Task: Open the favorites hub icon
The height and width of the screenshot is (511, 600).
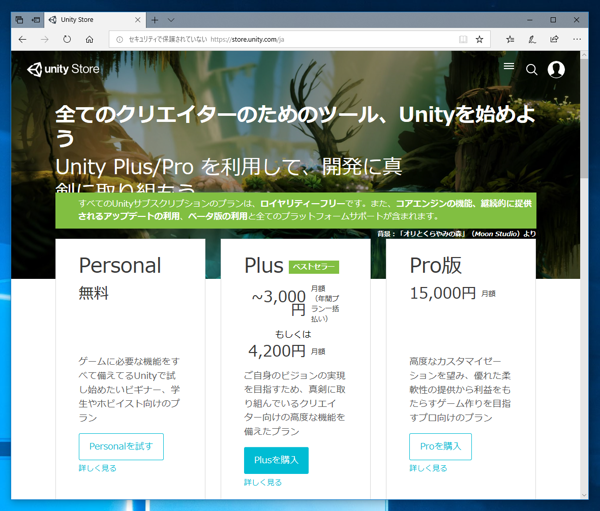Action: tap(510, 39)
